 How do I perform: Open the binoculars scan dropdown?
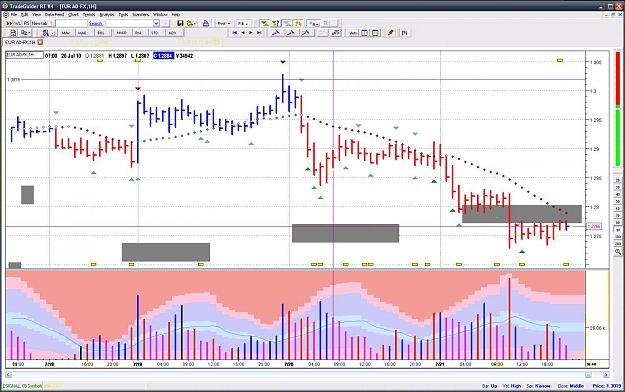pos(48,33)
